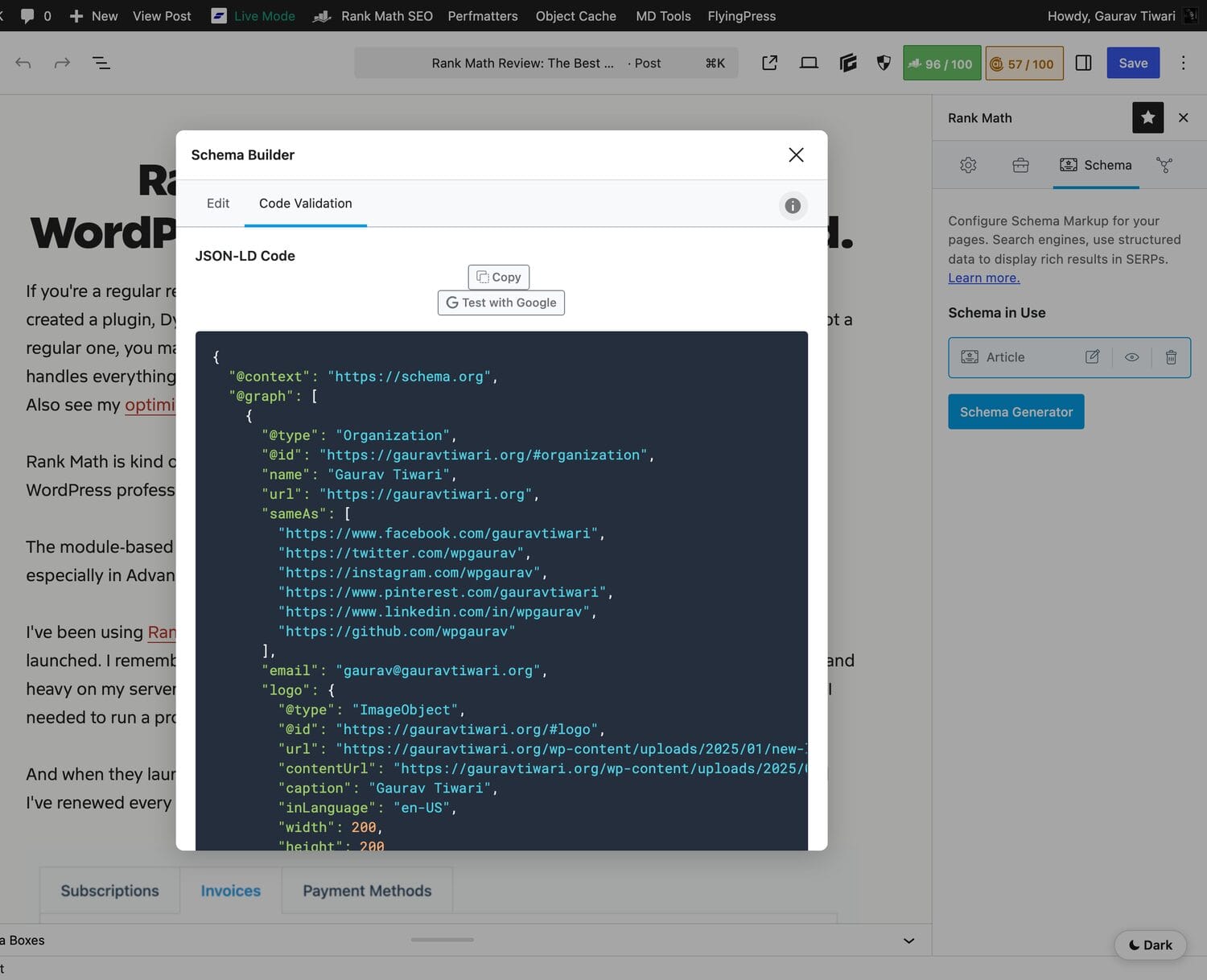The height and width of the screenshot is (980, 1207).
Task: Open Rank Math Social share tab
Action: click(x=1164, y=165)
